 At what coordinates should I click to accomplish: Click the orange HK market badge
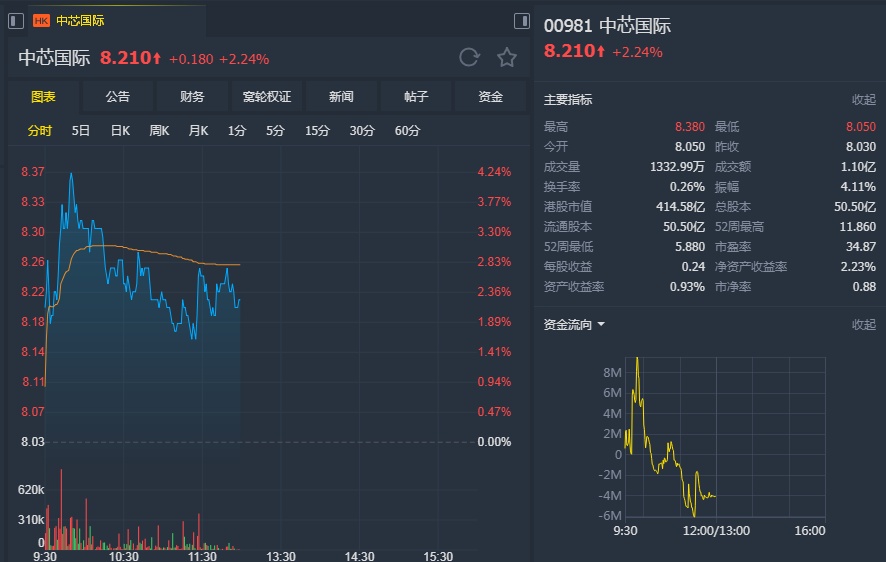coord(42,20)
